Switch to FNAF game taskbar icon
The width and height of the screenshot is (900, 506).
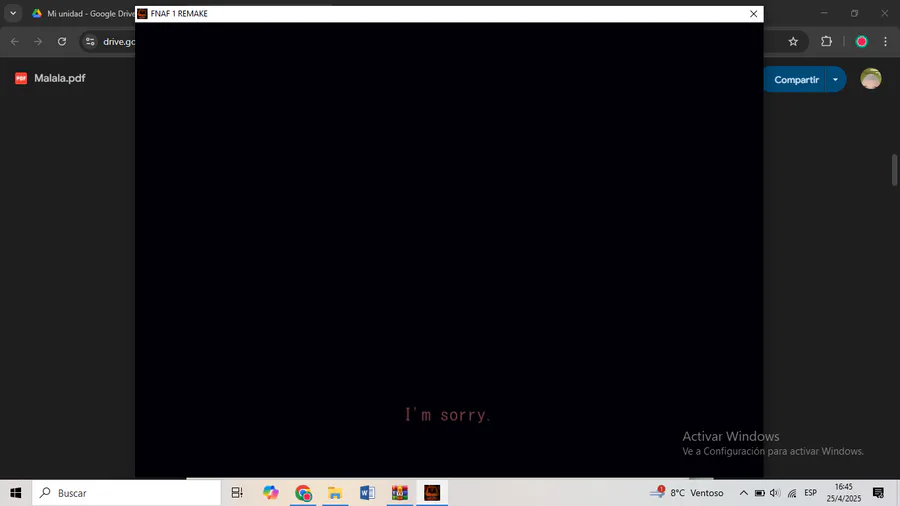click(x=432, y=493)
